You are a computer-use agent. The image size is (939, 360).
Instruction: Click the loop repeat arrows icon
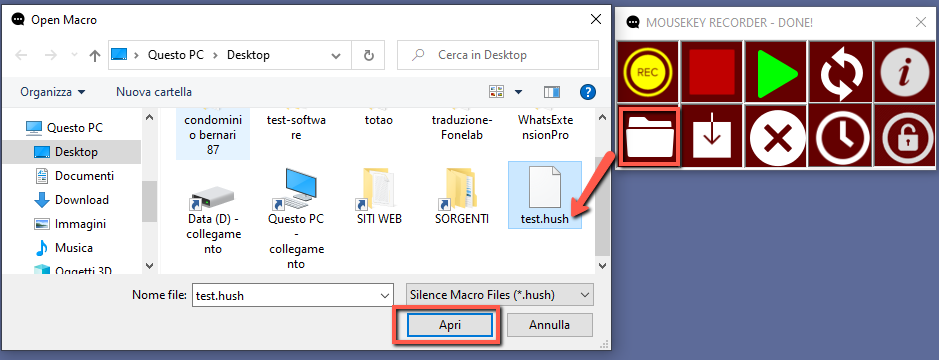[x=841, y=72]
